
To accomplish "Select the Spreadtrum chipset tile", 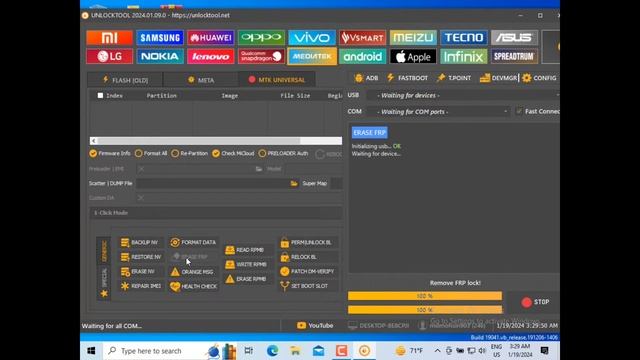I will click(514, 56).
